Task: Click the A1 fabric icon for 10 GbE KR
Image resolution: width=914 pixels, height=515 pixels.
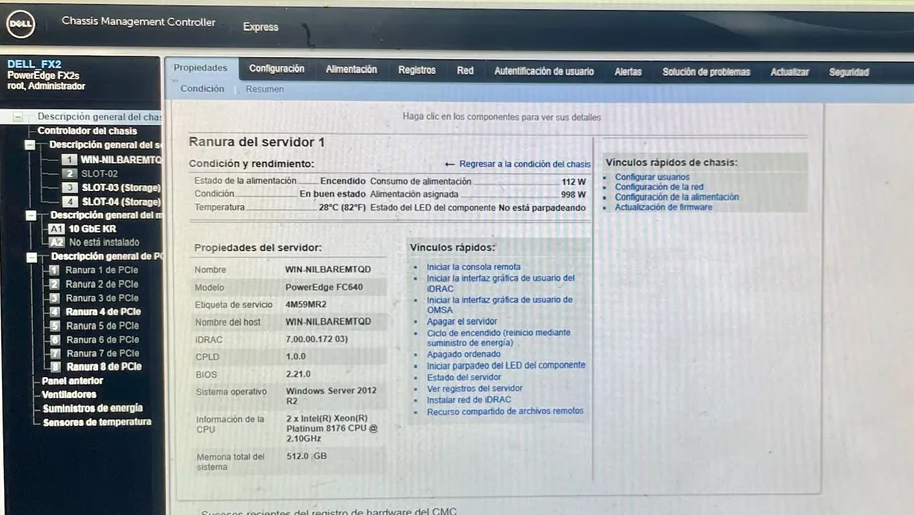Action: 56,229
